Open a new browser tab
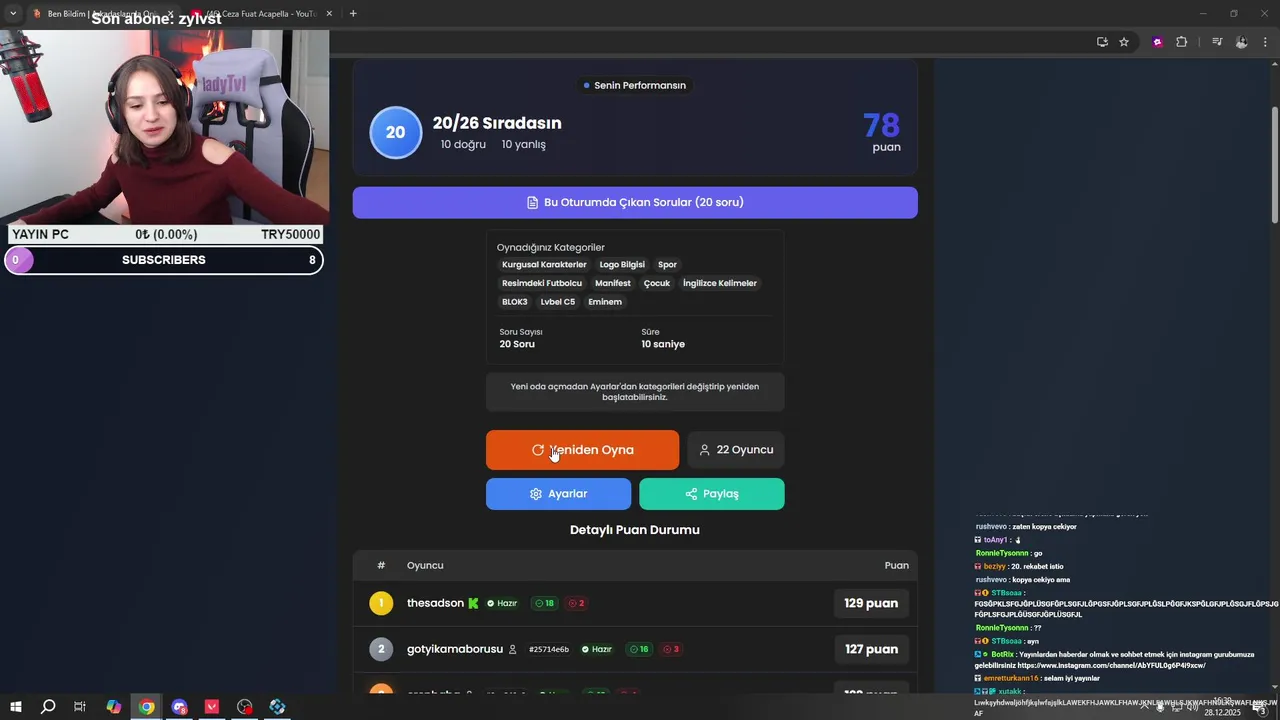1280x720 pixels. [353, 13]
